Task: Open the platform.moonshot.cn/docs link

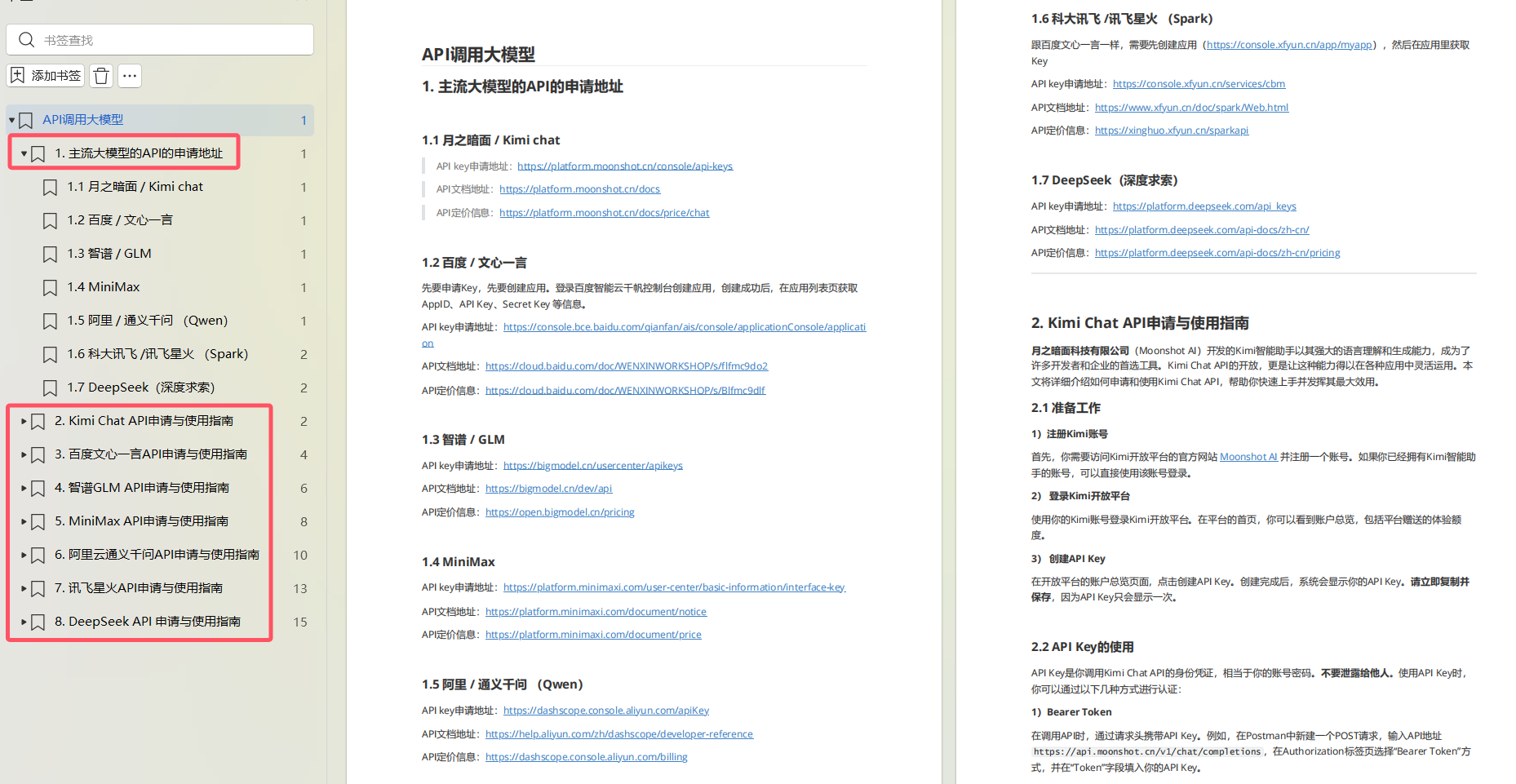Action: [580, 189]
